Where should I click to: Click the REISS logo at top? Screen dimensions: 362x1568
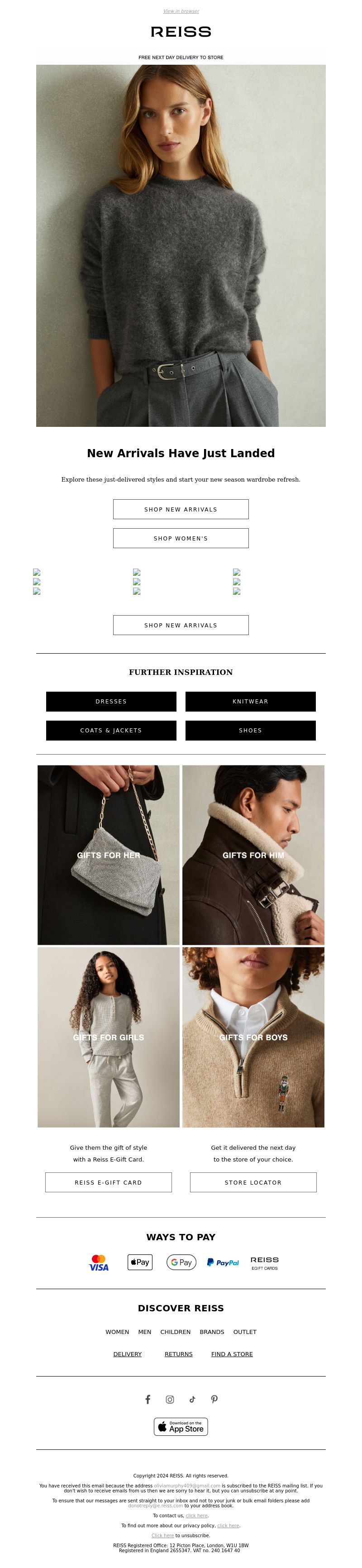(181, 32)
